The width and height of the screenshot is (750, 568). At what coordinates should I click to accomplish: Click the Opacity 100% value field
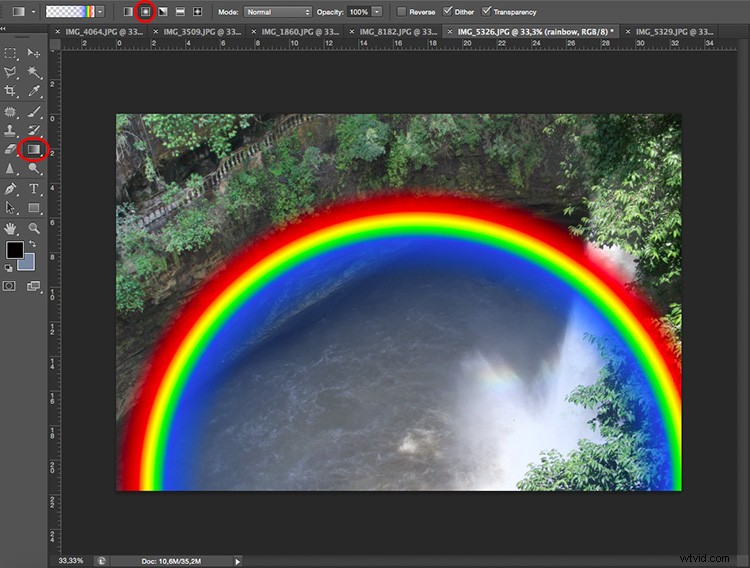tap(358, 12)
